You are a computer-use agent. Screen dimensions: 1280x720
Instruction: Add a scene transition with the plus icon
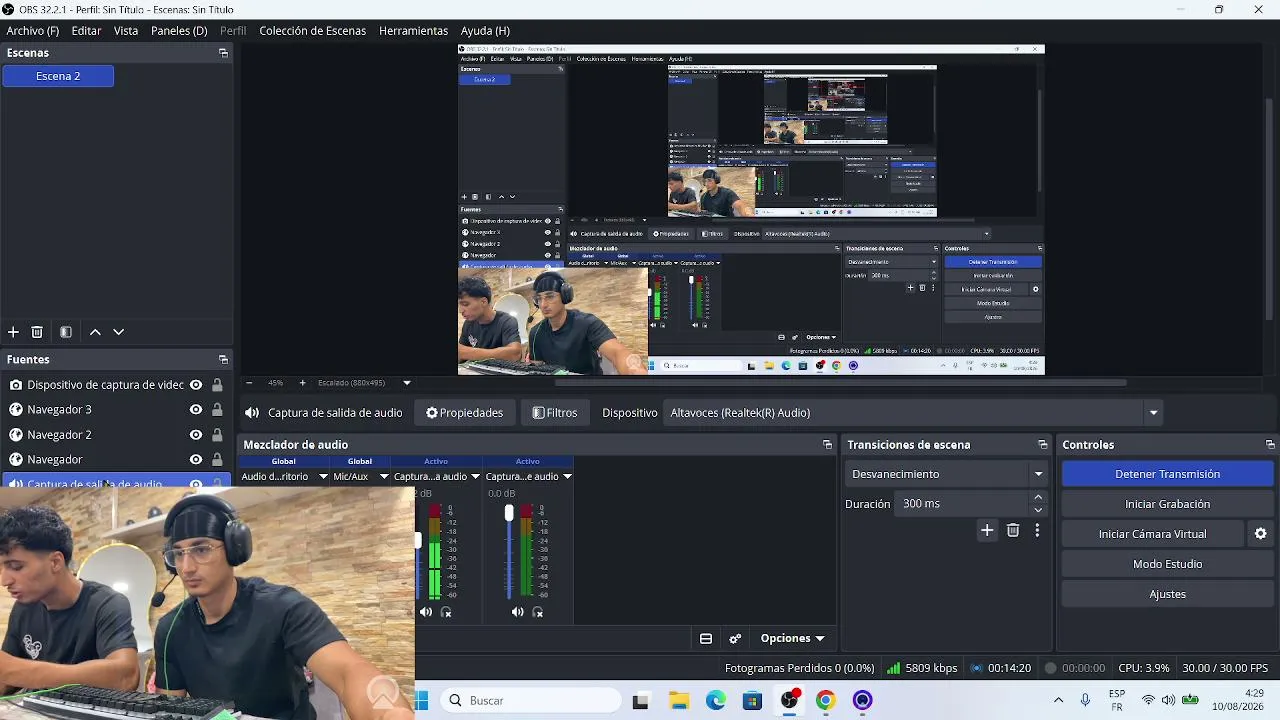pyautogui.click(x=987, y=531)
